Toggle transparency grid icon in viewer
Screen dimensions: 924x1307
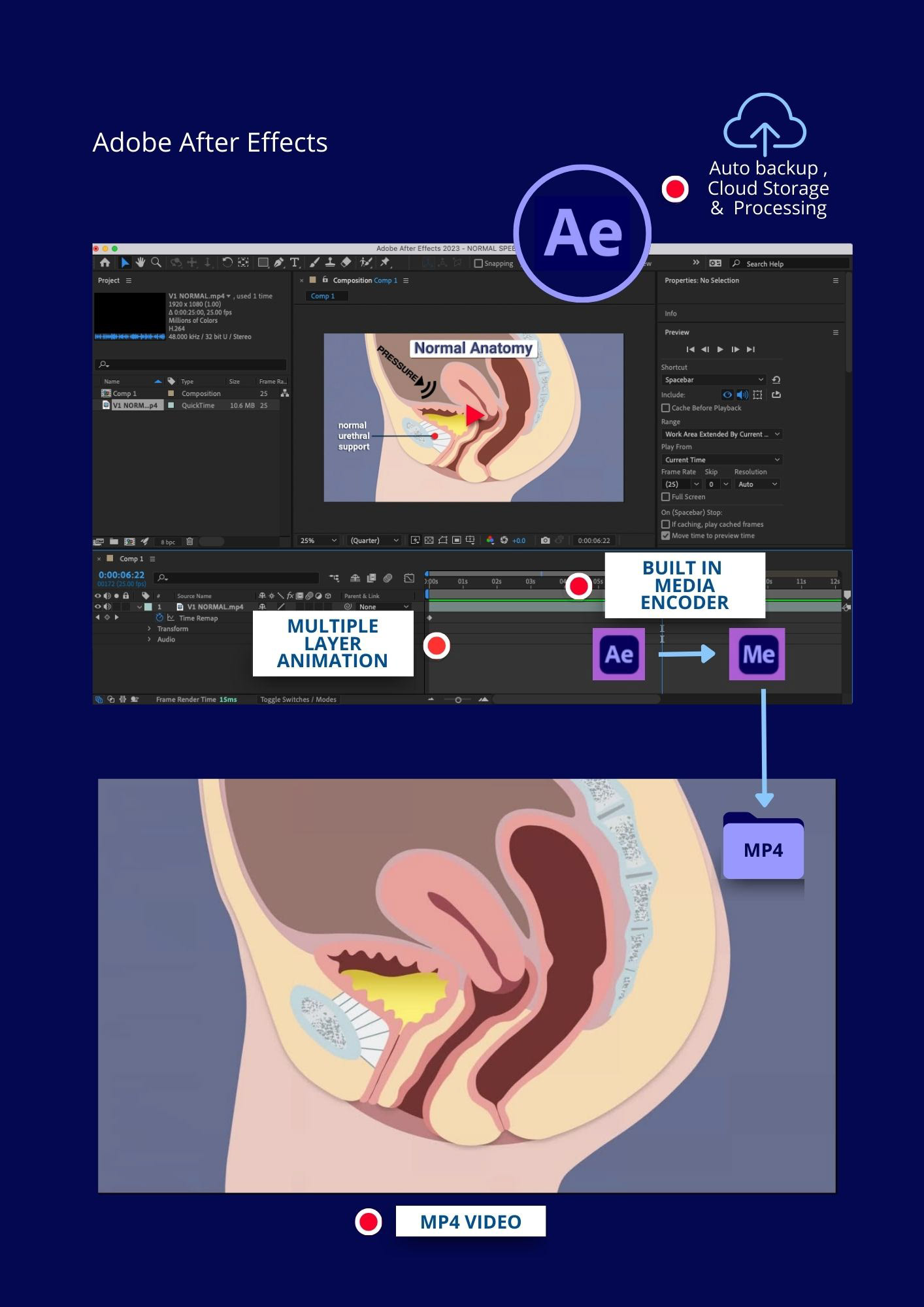point(429,540)
